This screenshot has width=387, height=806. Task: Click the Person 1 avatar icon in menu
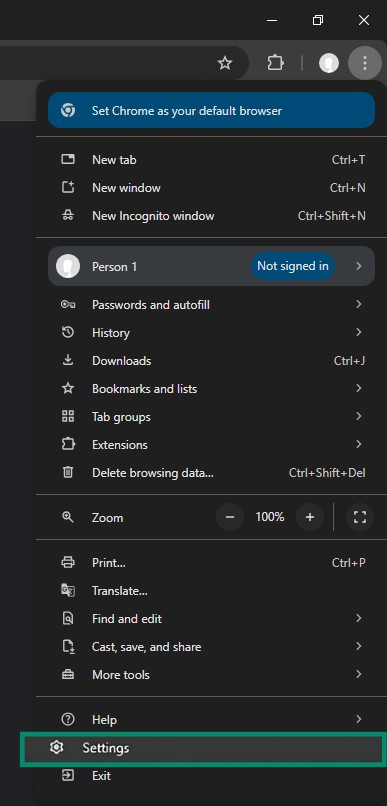68,266
